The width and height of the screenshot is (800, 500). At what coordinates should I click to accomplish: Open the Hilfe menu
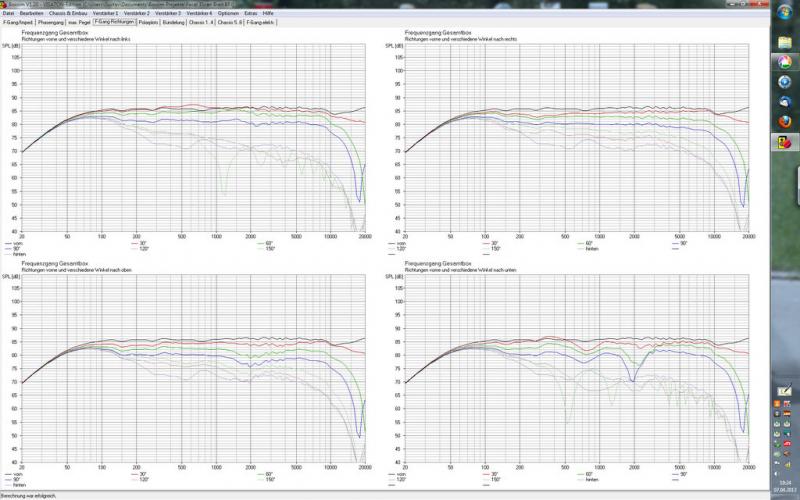tap(268, 13)
